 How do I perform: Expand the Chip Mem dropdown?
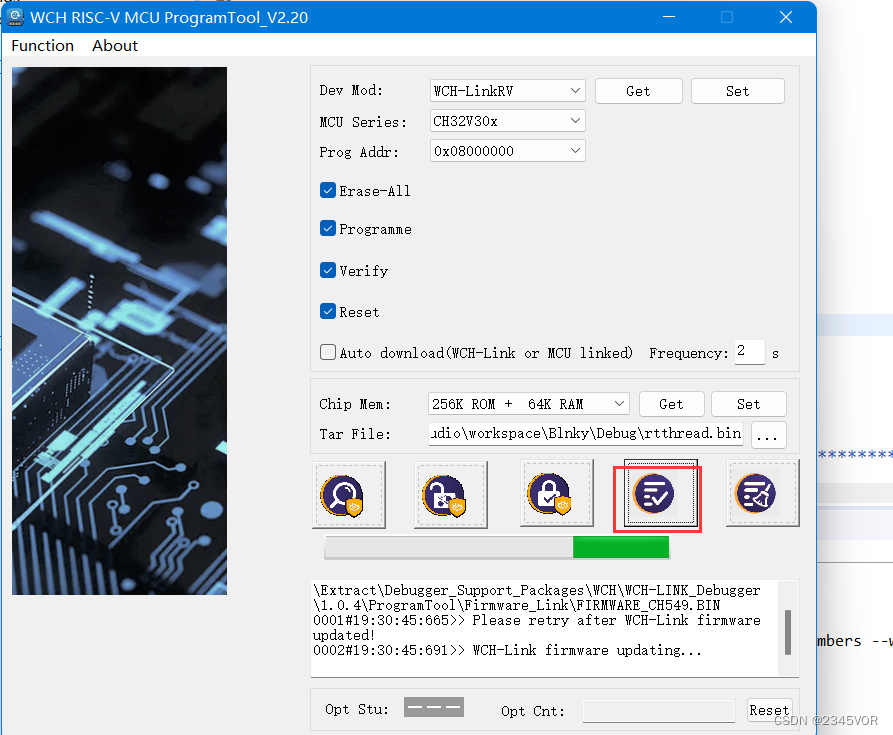(528, 403)
